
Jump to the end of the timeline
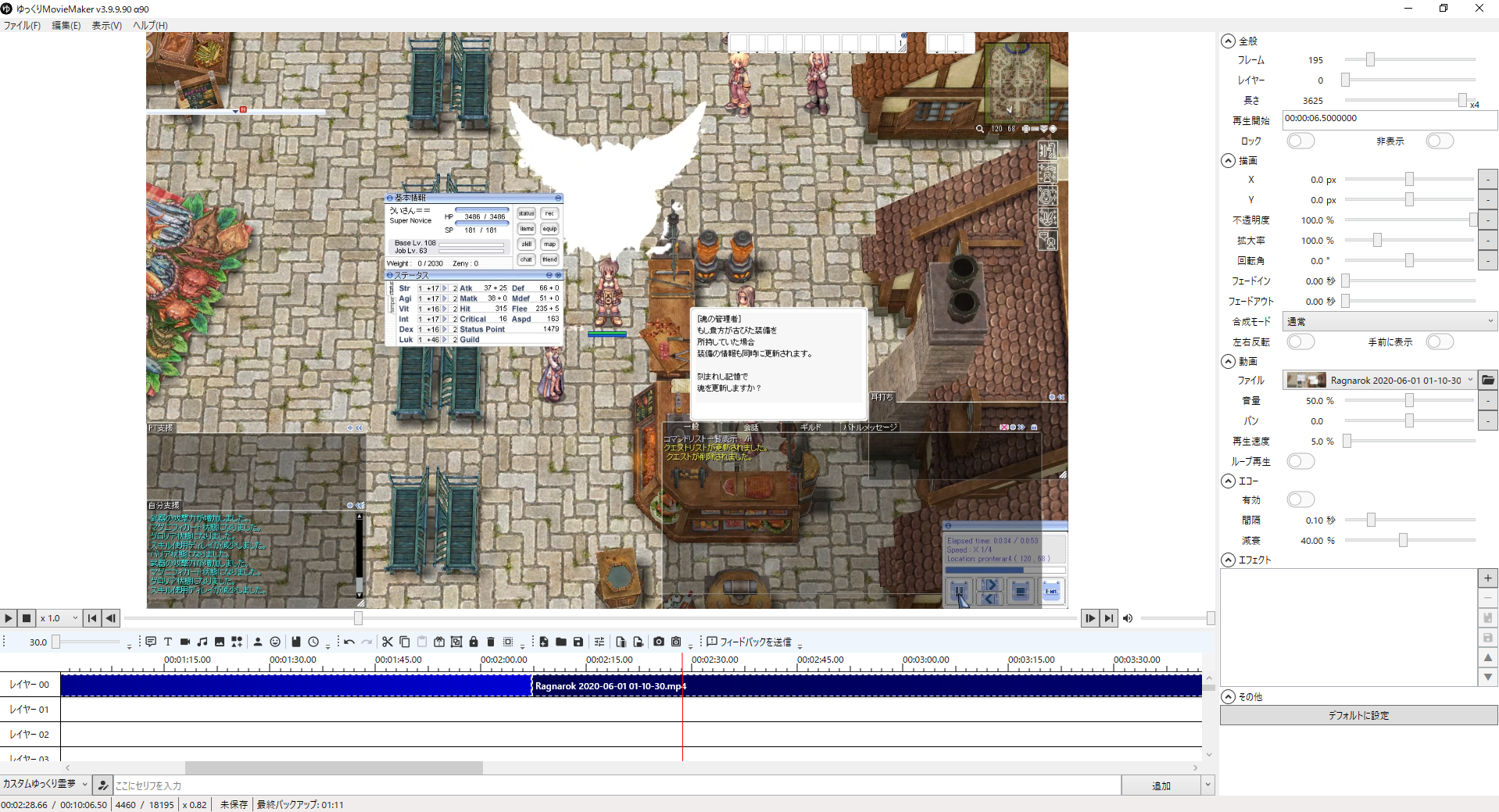coord(1109,618)
